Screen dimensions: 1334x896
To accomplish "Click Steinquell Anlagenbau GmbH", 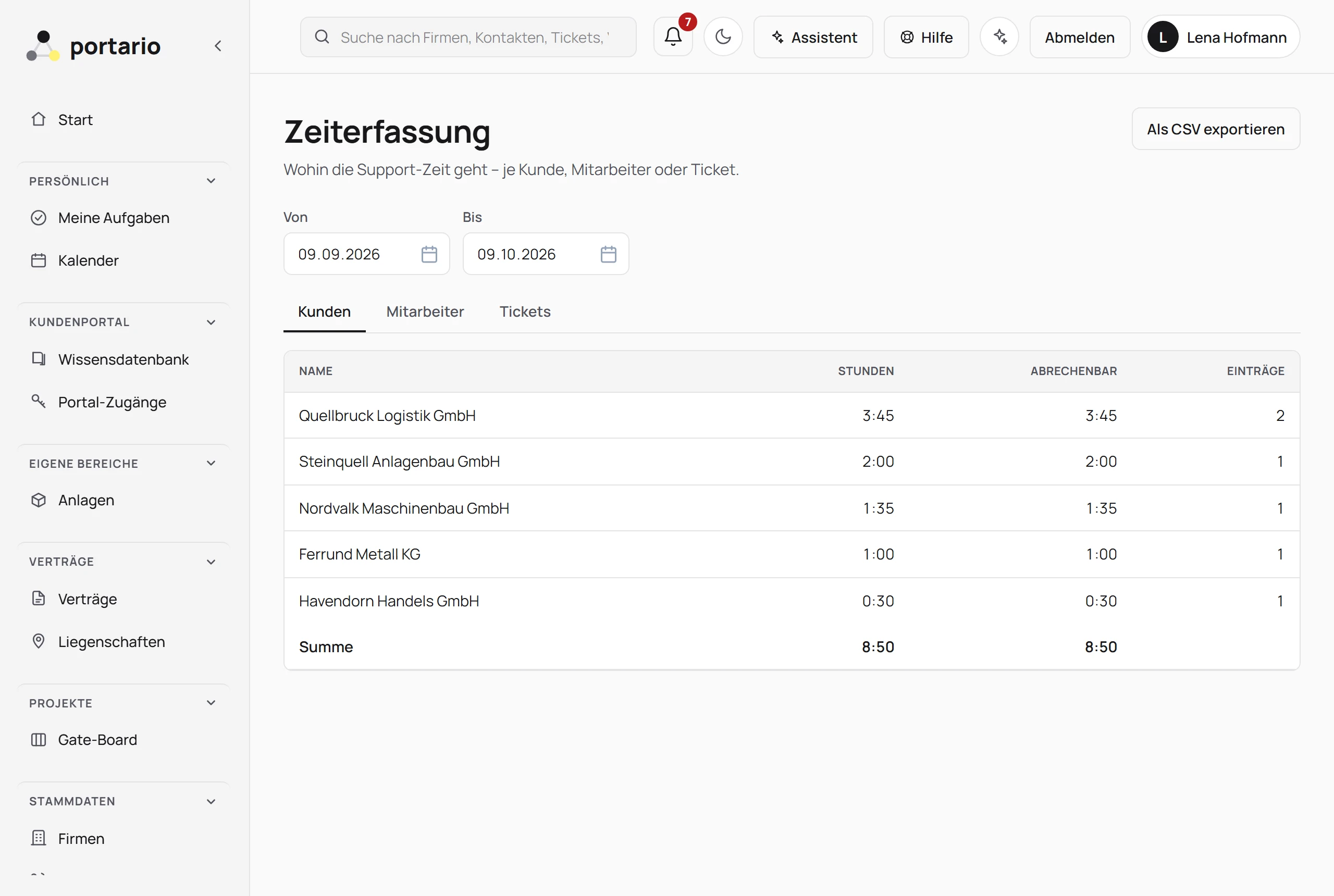I will pyautogui.click(x=399, y=462).
